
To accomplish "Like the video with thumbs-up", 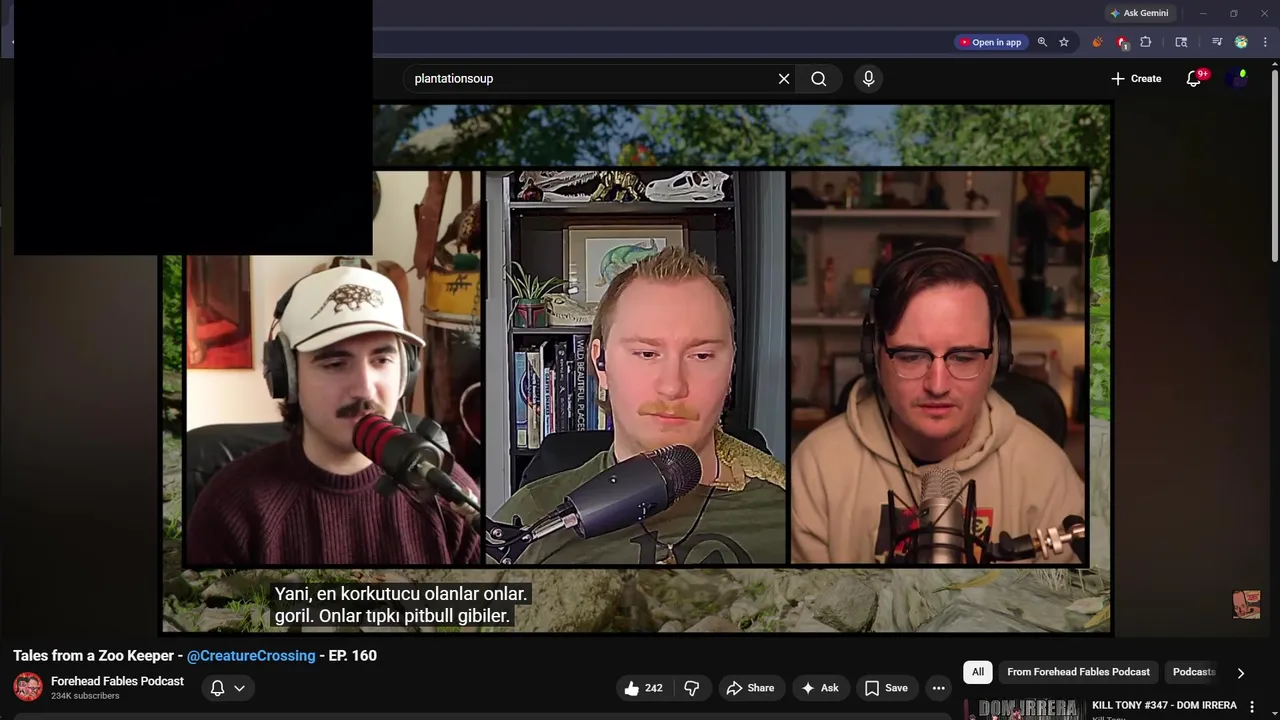I will [x=643, y=688].
